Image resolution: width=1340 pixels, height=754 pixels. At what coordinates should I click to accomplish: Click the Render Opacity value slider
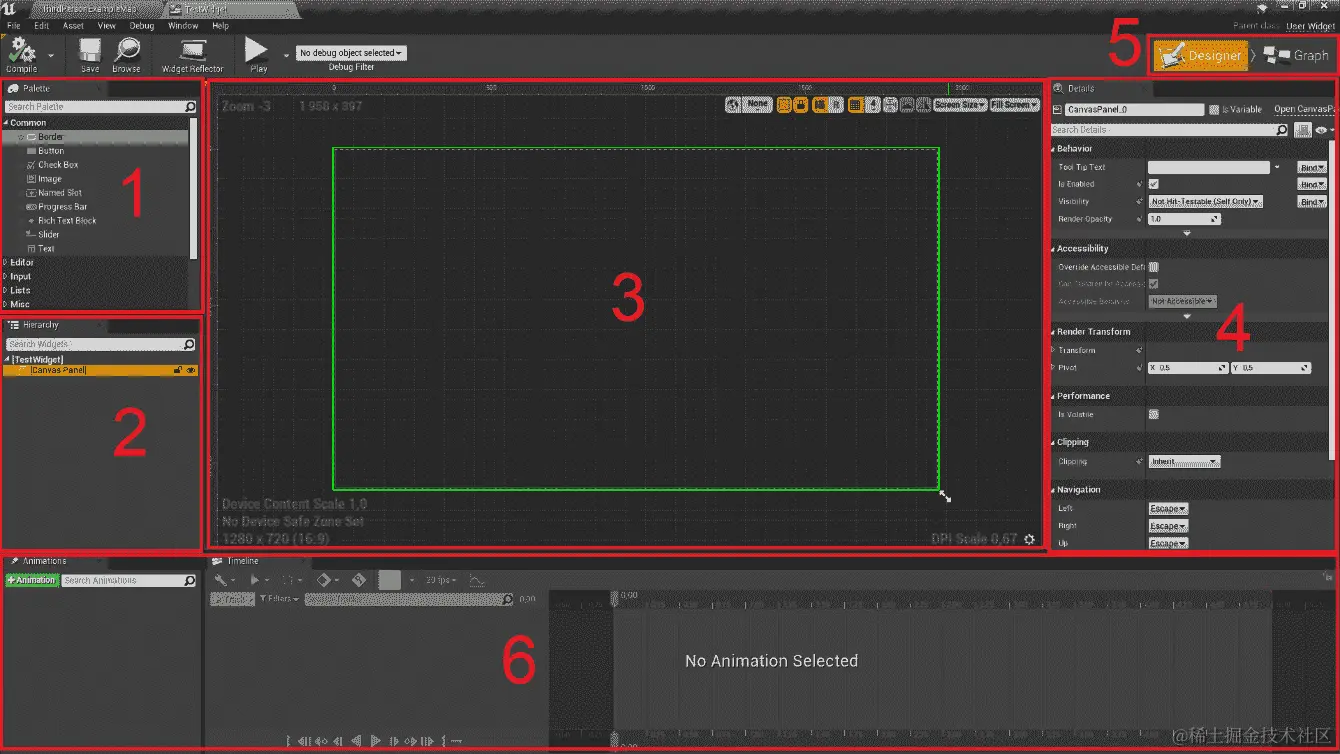click(1184, 219)
